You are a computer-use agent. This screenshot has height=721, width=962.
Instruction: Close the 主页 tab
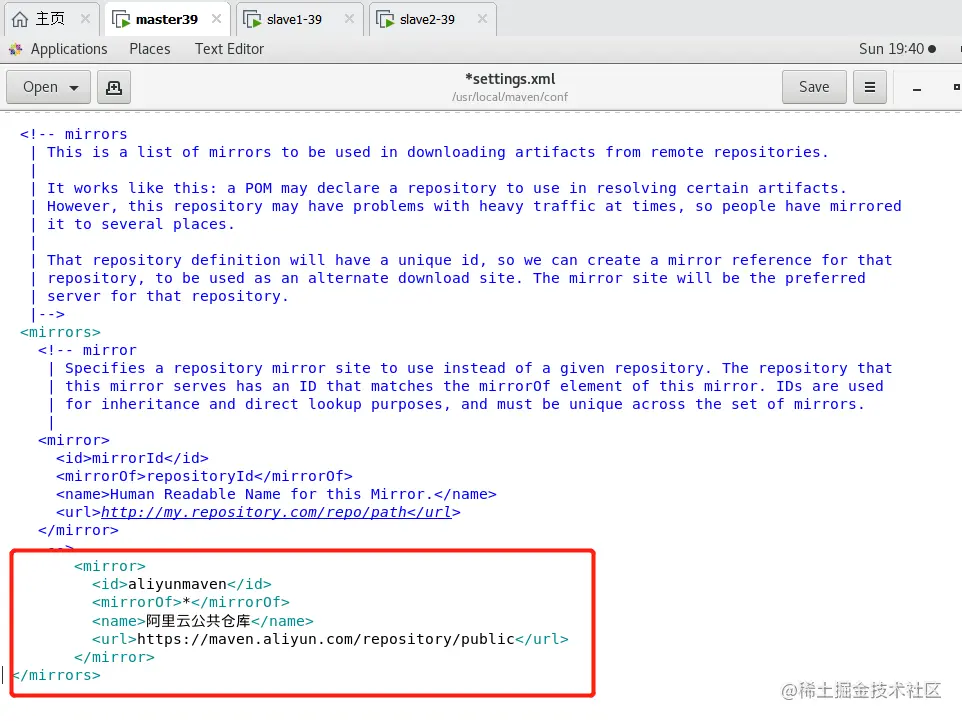click(x=85, y=19)
